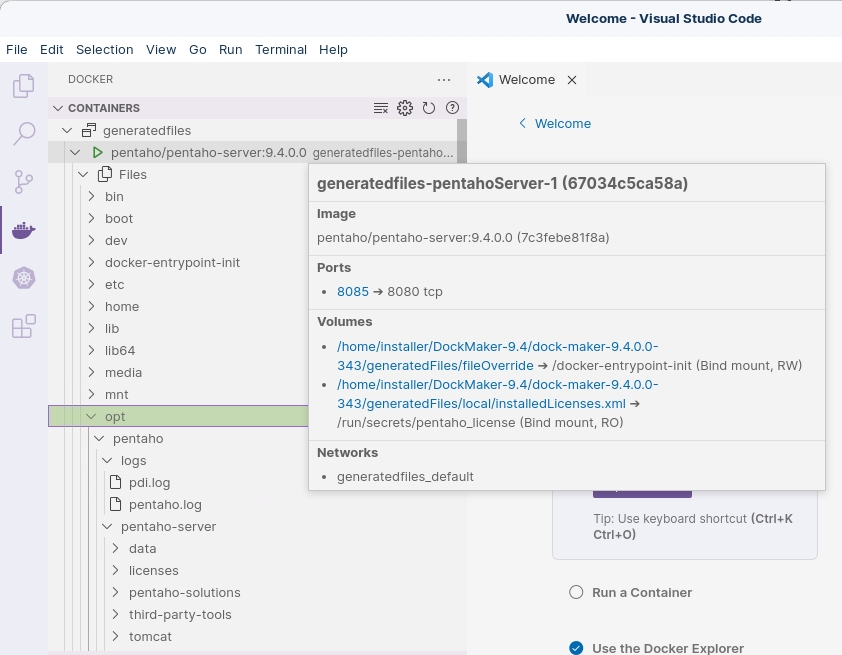Click the 8085 port link
842x655 pixels.
352,292
